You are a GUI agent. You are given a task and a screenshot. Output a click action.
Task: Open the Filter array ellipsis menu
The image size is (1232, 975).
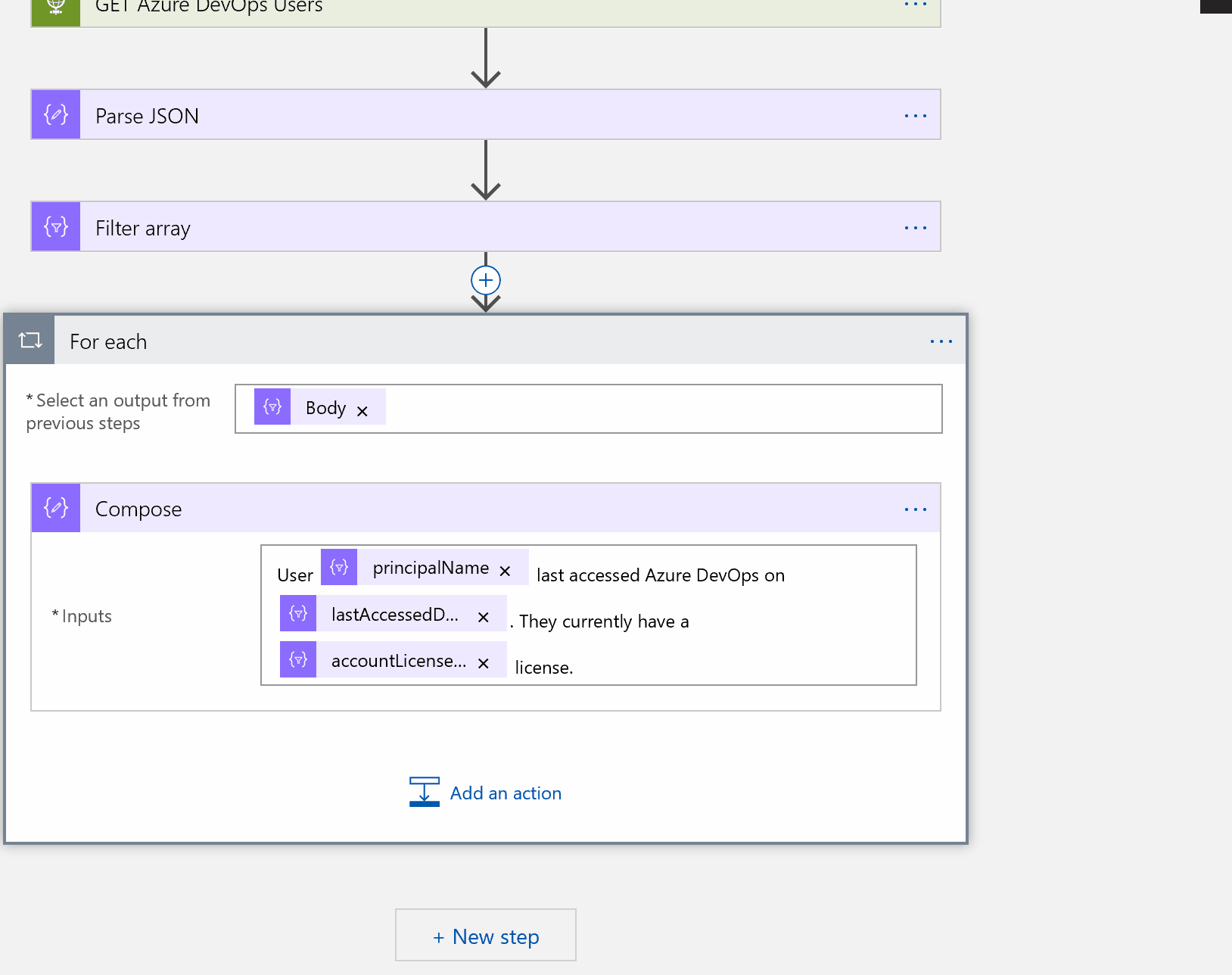pos(916,228)
